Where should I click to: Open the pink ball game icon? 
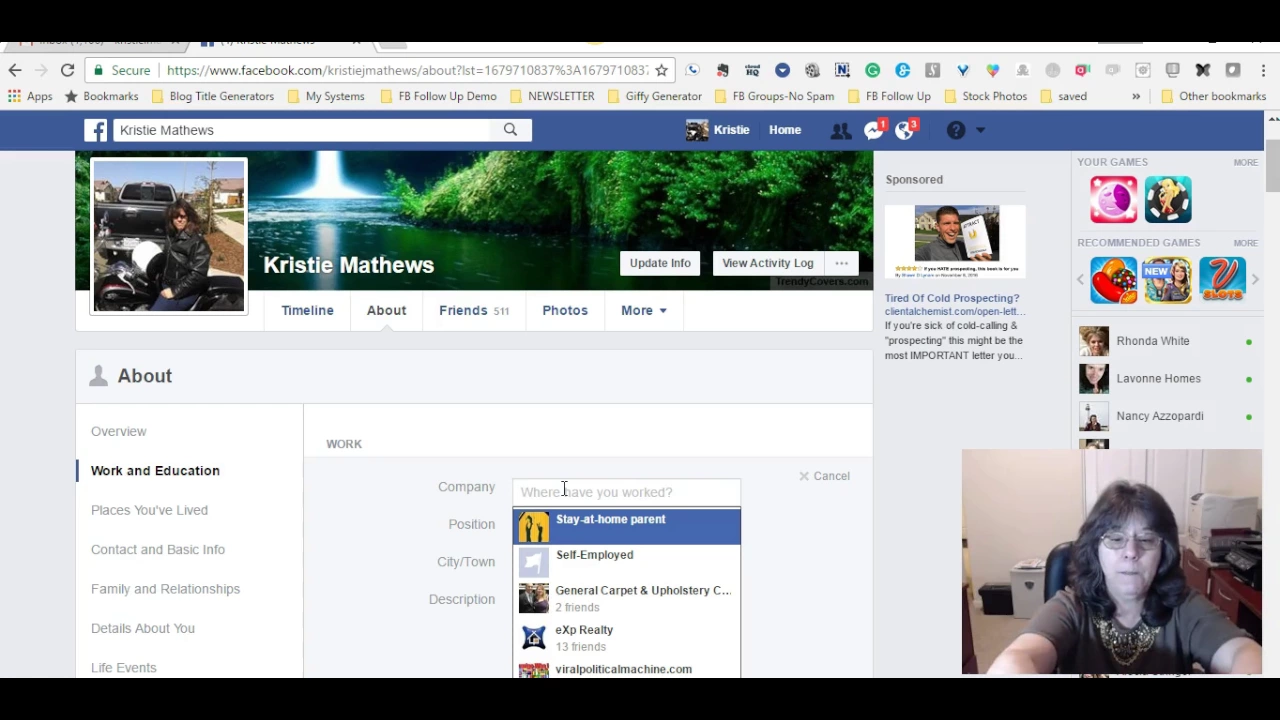(x=1113, y=199)
